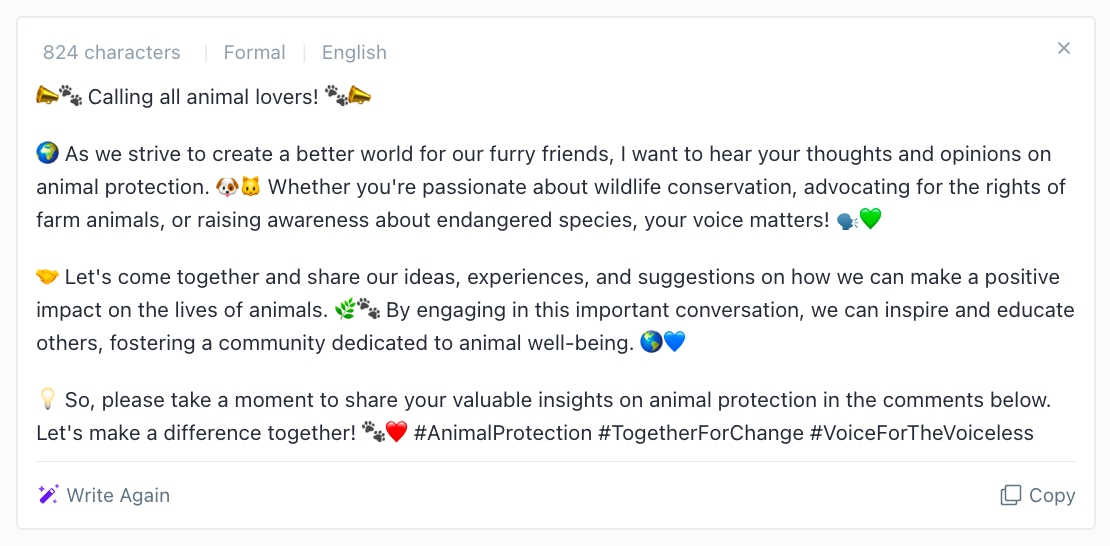Click the 824 characters count

111,53
